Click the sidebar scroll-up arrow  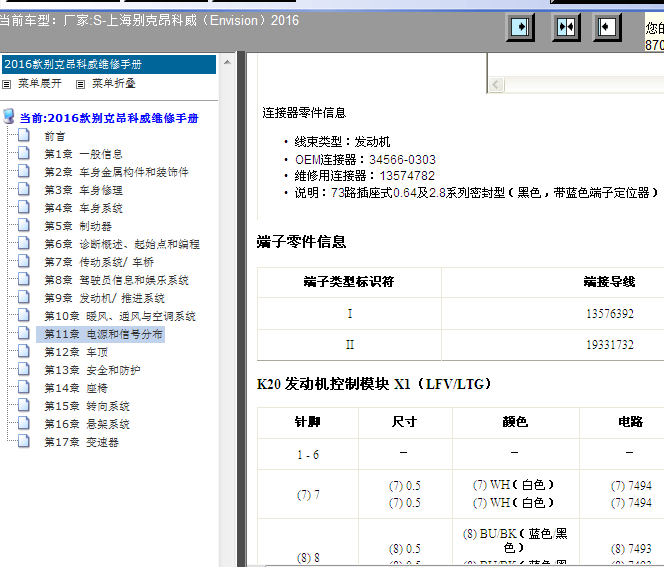pyautogui.click(x=227, y=62)
